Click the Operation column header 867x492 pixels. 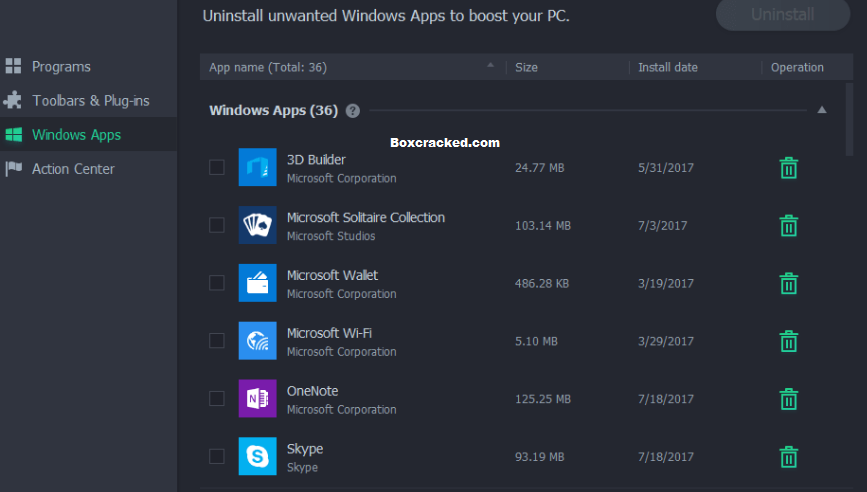[x=797, y=67]
